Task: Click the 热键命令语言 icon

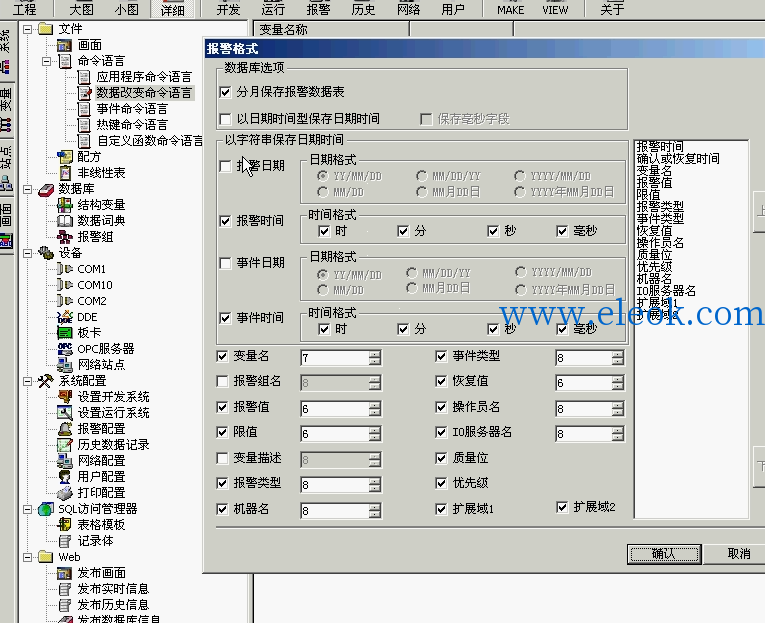Action: (x=84, y=125)
